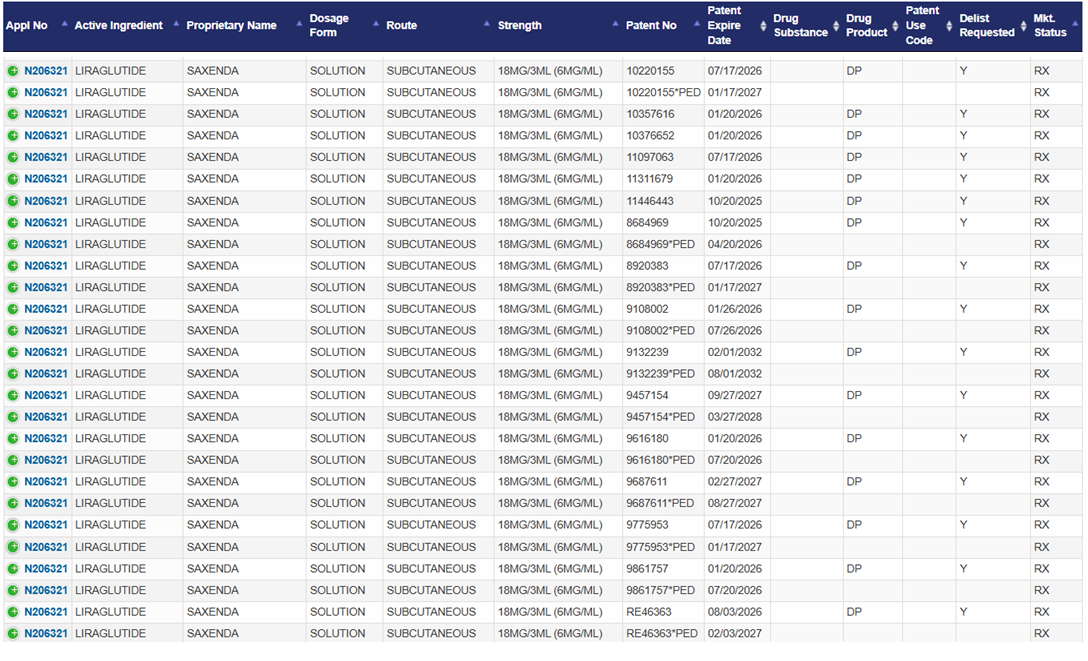The height and width of the screenshot is (661, 1088).
Task: Click green plus icon beside patent 11311679 row
Action: coord(13,179)
